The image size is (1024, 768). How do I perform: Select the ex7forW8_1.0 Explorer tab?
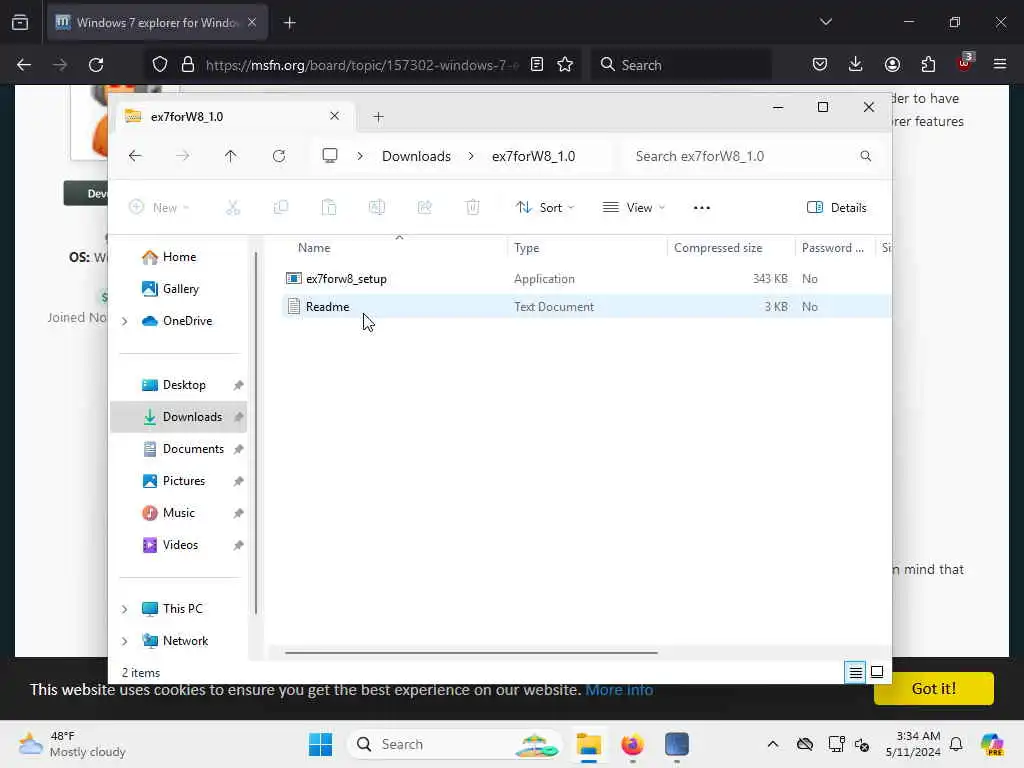(234, 117)
